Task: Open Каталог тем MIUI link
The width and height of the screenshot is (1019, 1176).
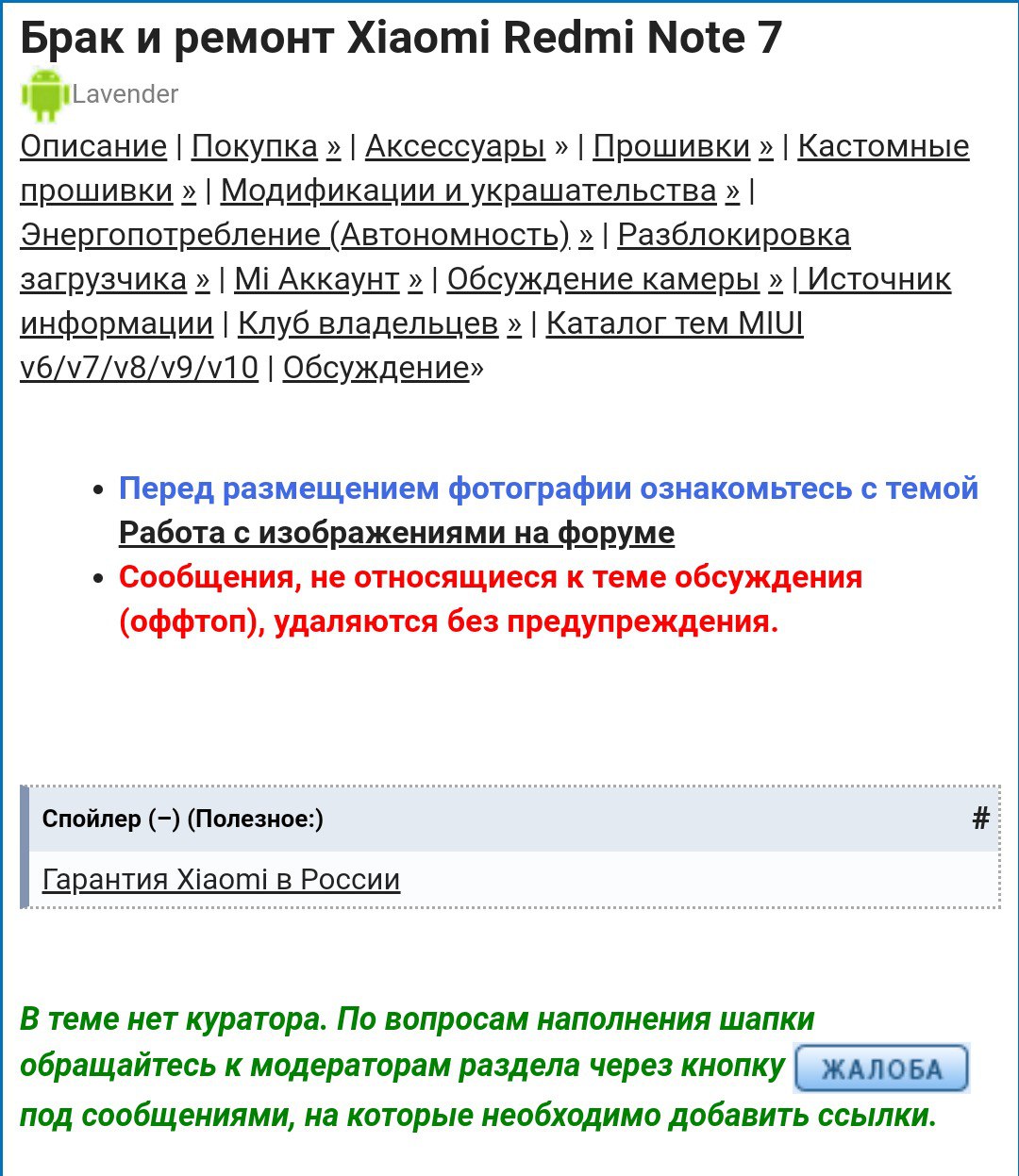Action: tap(675, 324)
